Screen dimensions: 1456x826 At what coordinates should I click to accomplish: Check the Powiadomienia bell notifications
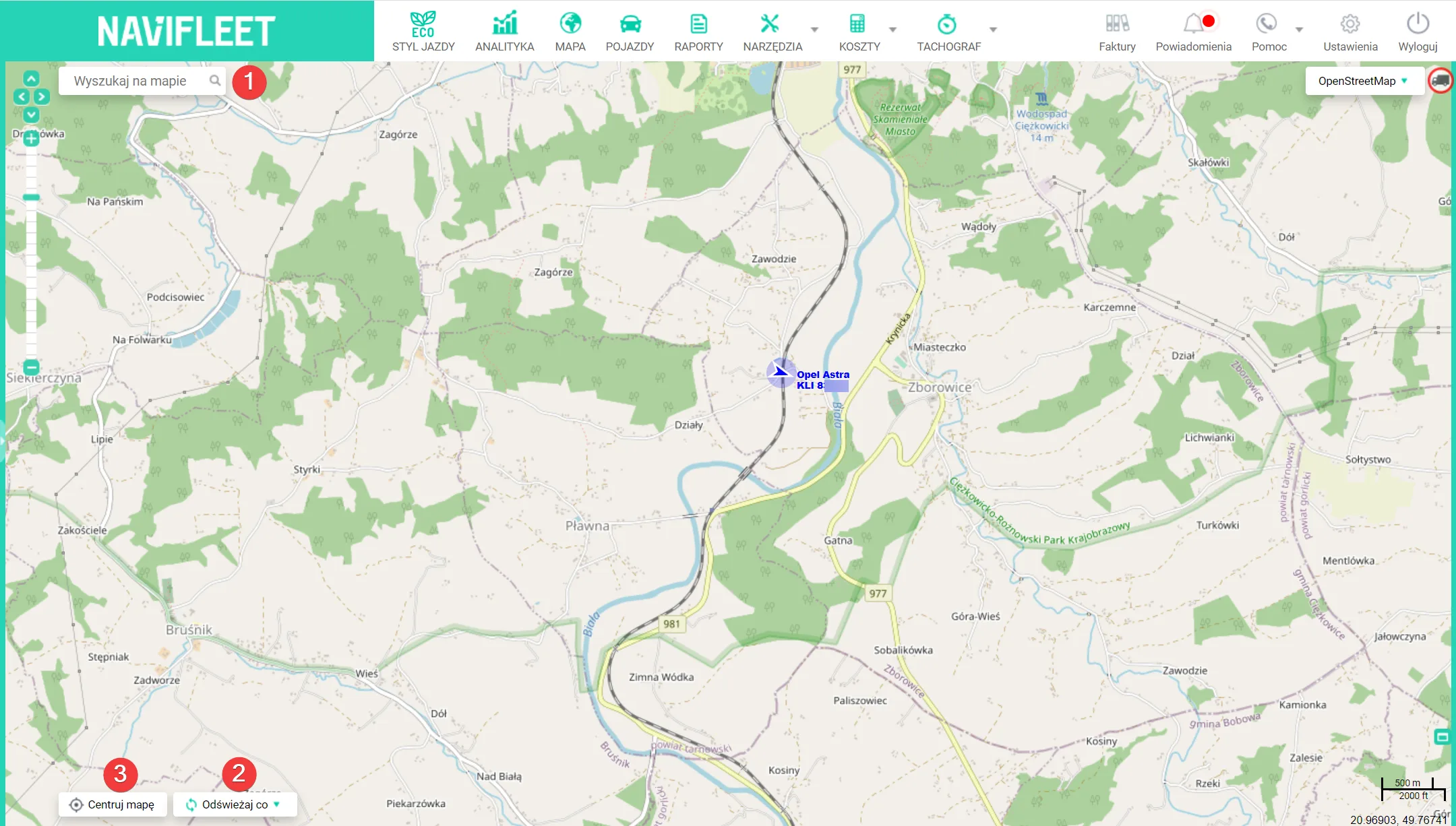click(1193, 31)
